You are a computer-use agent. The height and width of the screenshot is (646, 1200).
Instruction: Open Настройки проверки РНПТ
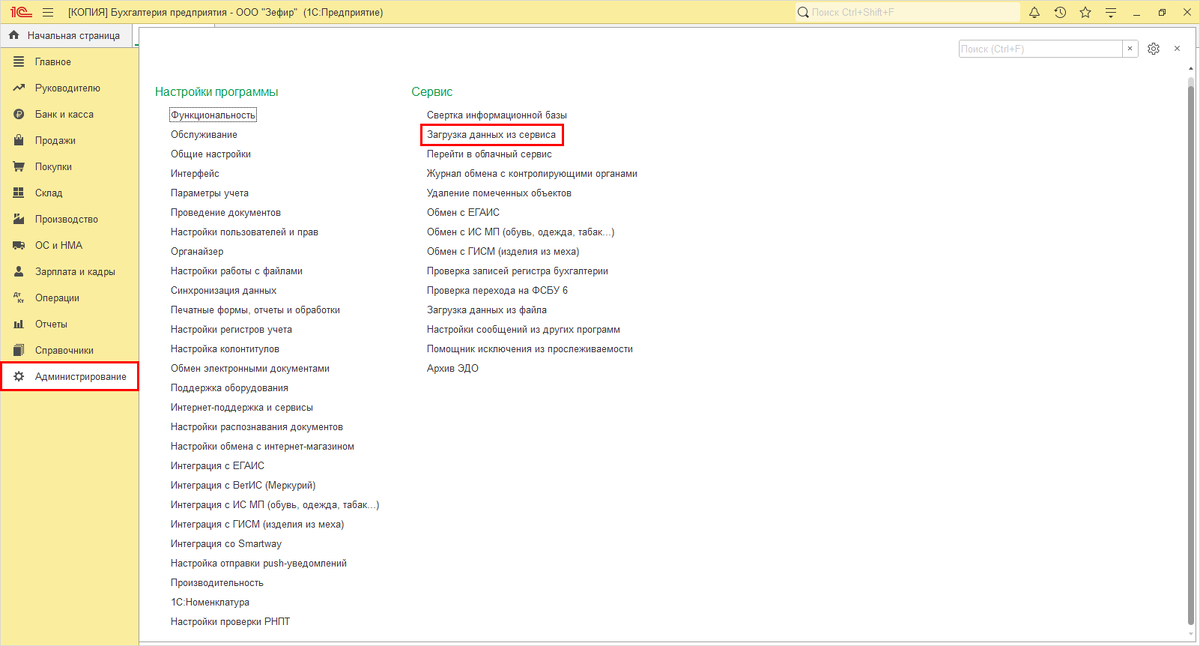pos(230,622)
